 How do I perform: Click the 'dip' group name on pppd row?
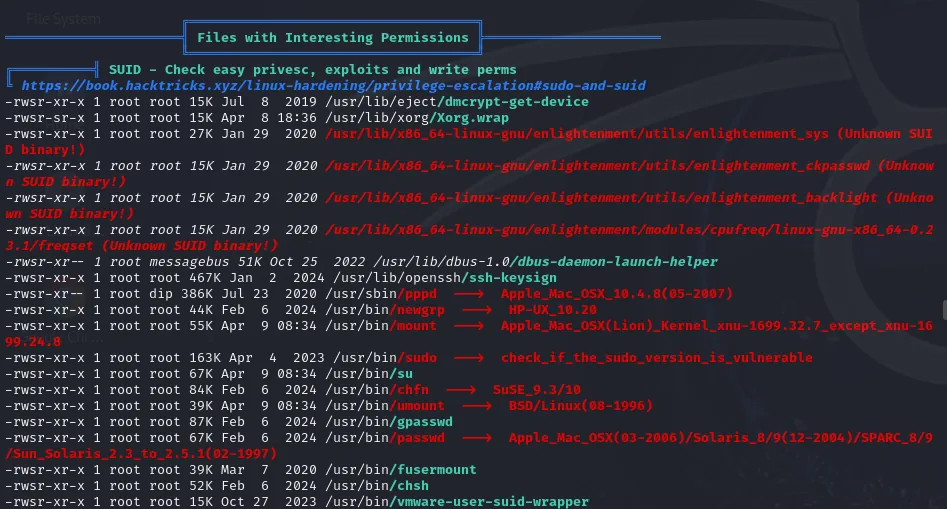point(161,293)
